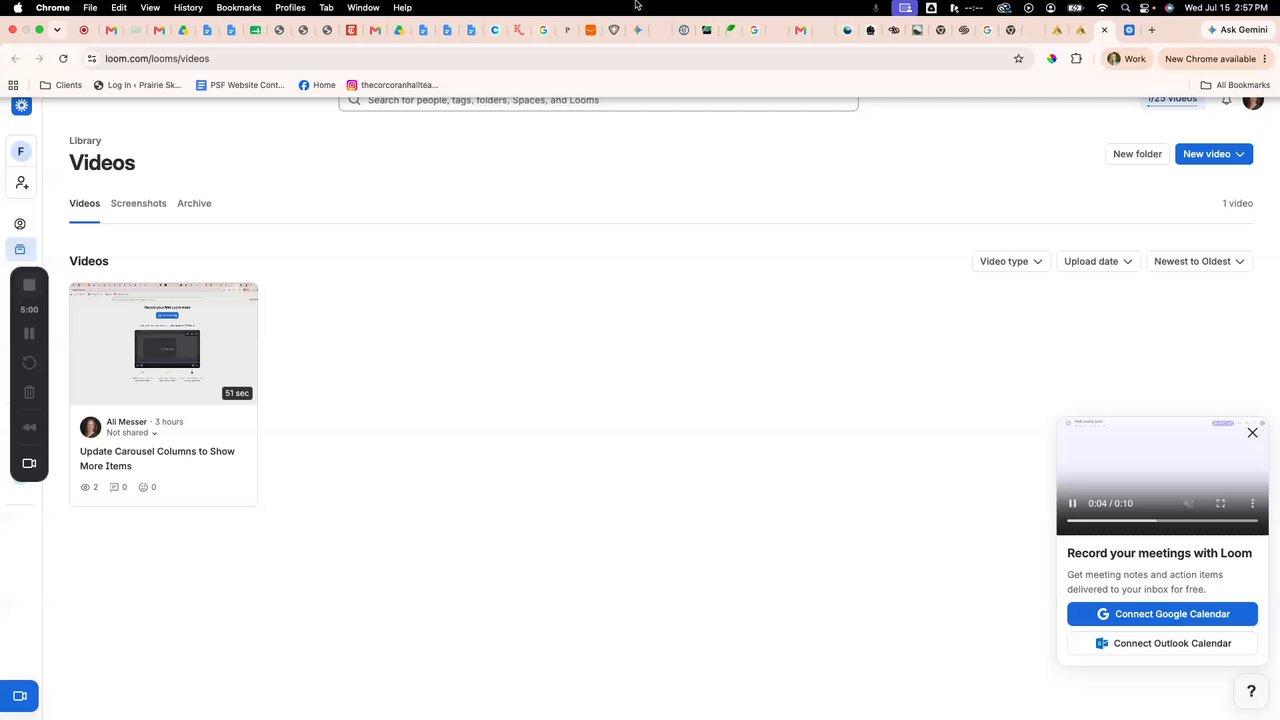Switch to the Archive tab
The width and height of the screenshot is (1280, 720).
[x=194, y=204]
